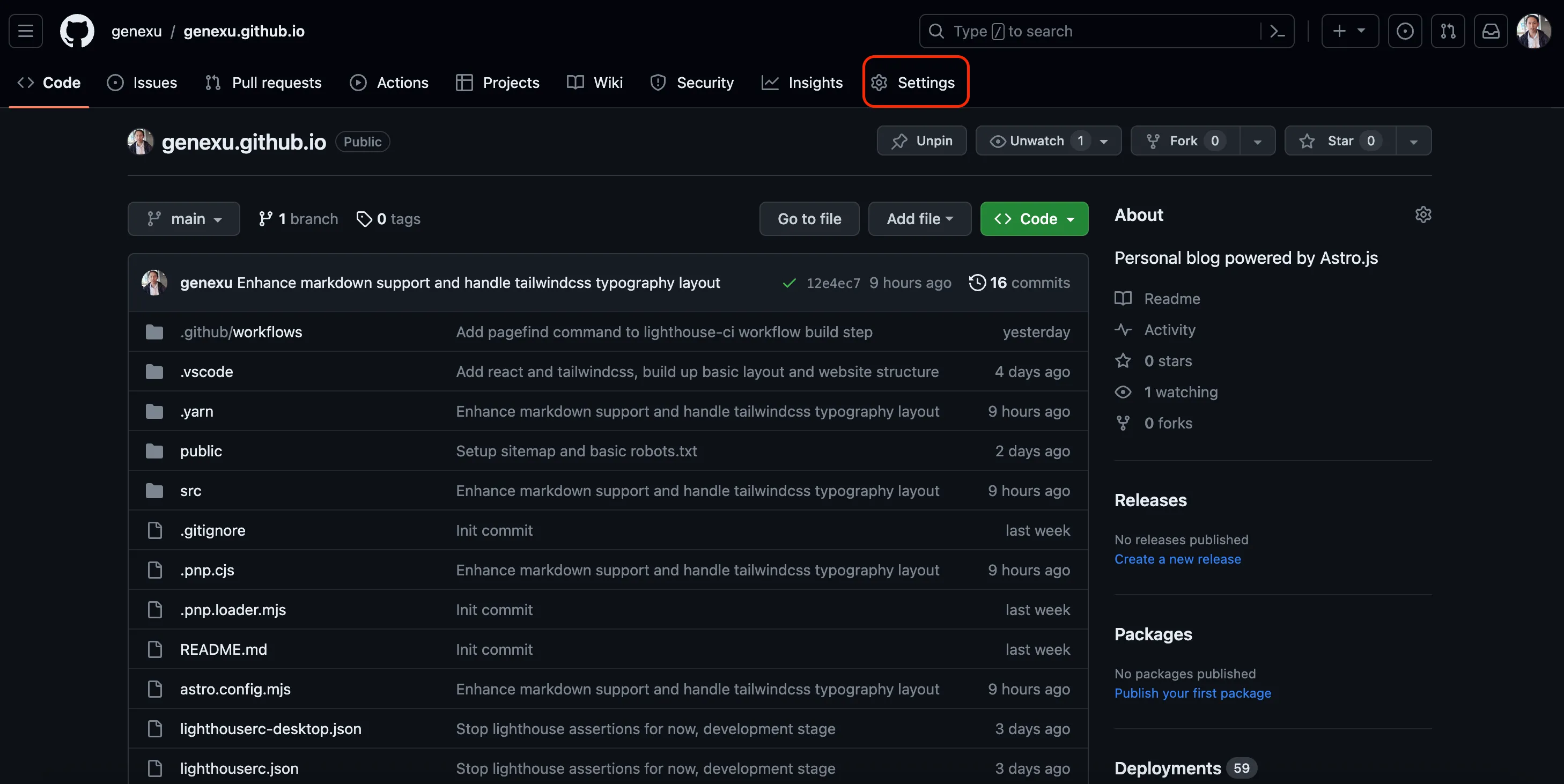Open the hamburger navigation menu
Viewport: 1564px width, 784px height.
pyautogui.click(x=26, y=31)
